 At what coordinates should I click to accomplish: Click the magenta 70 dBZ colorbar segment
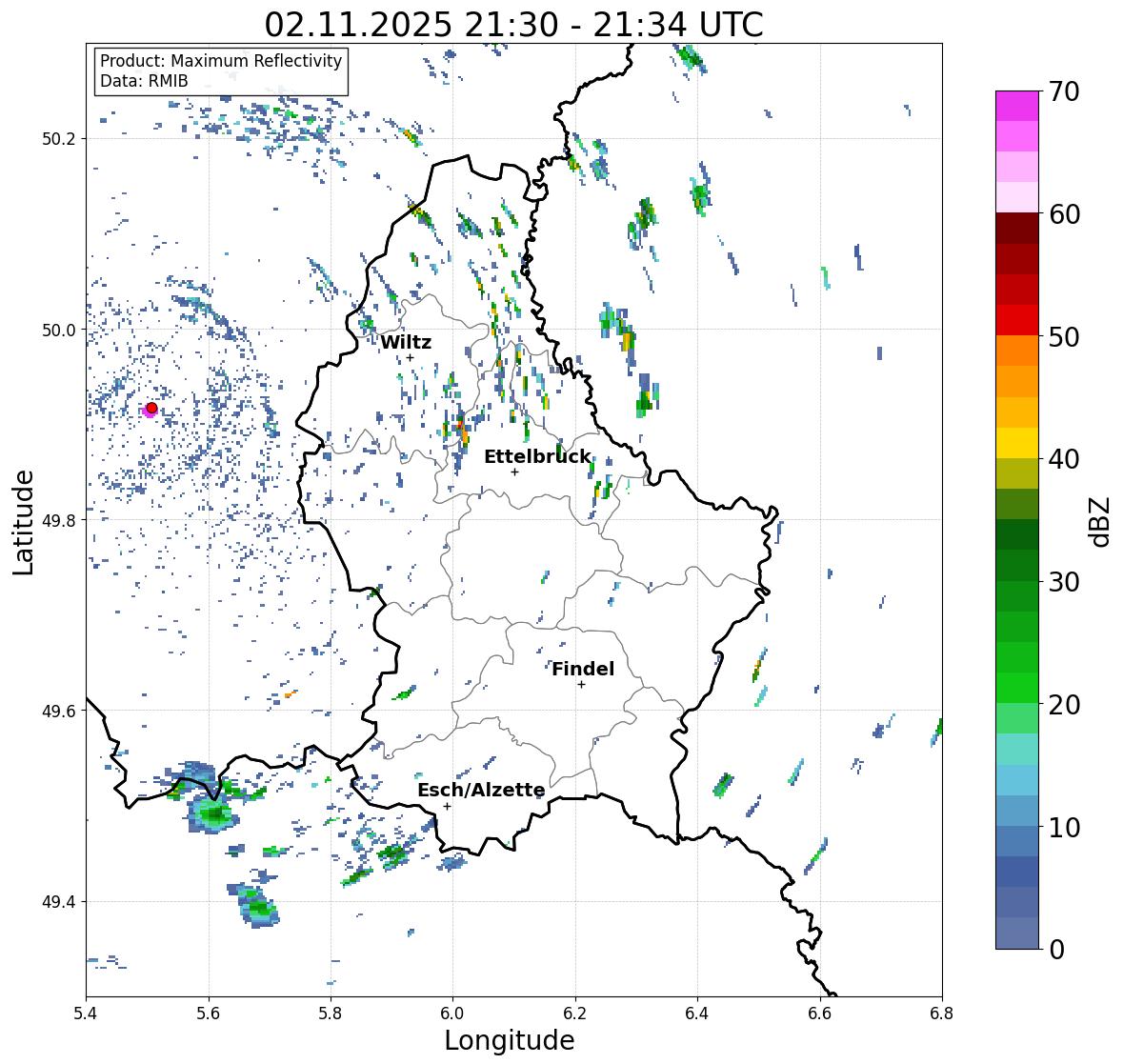pyautogui.click(x=1017, y=106)
